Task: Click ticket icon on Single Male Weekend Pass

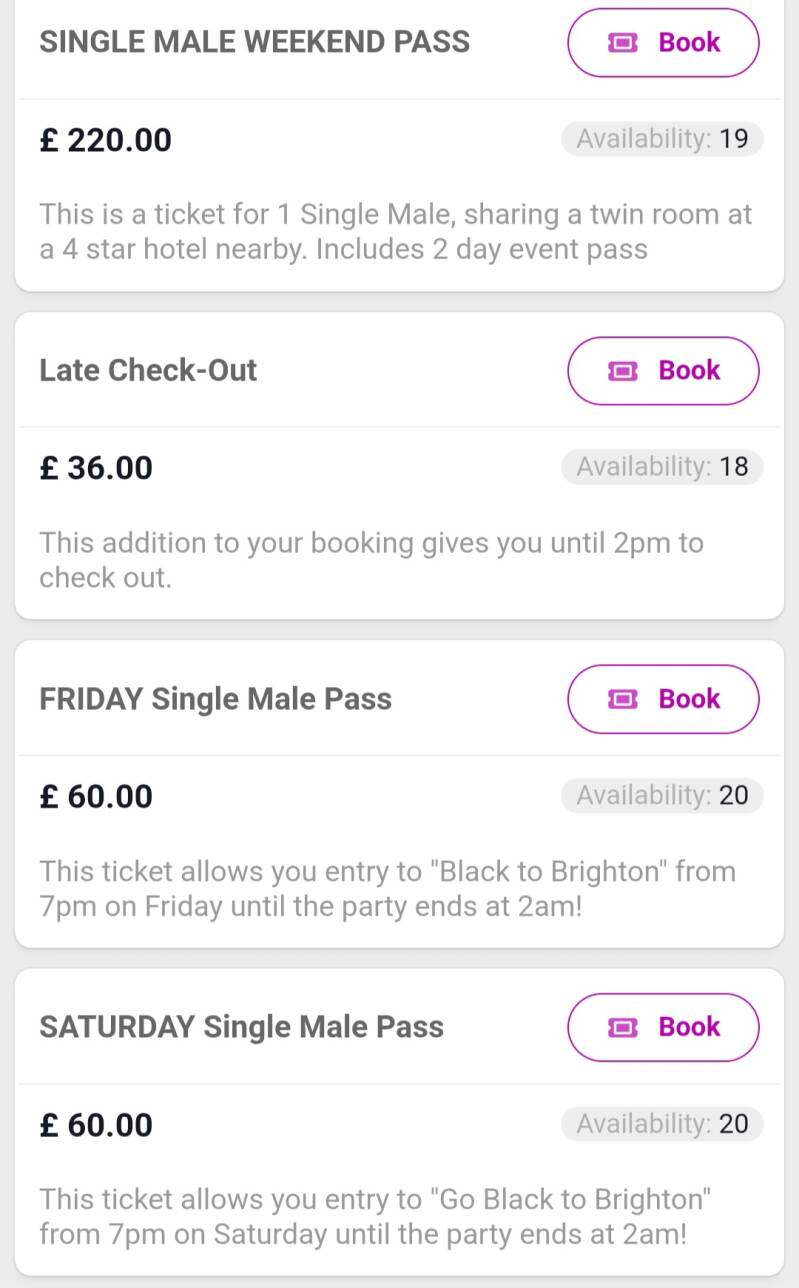Action: pyautogui.click(x=622, y=43)
